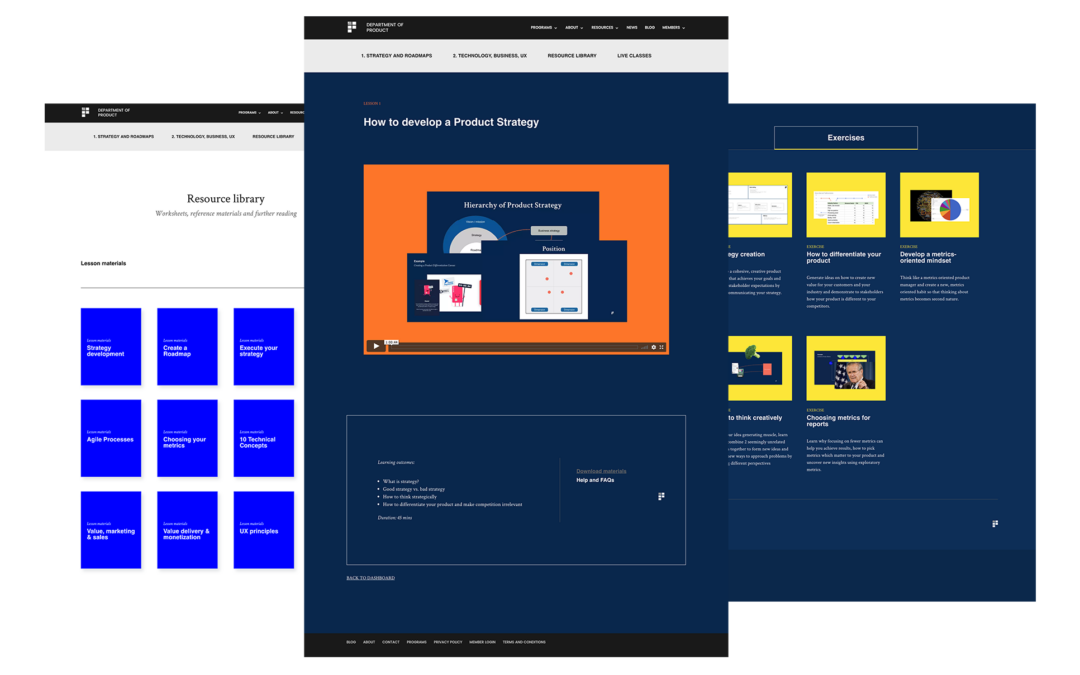Click Department of Product logo in center header
Viewport: 1080px width, 675px height.
point(352,27)
